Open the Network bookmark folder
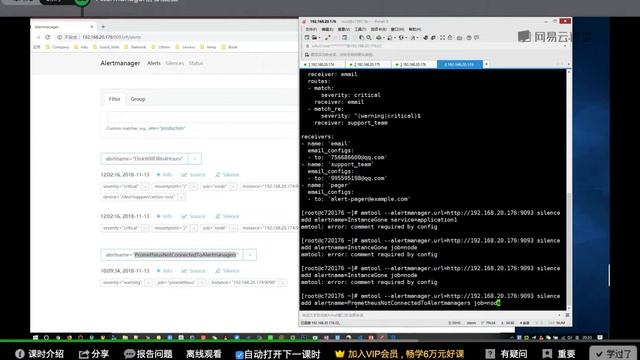The height and width of the screenshot is (360, 640). pos(135,47)
